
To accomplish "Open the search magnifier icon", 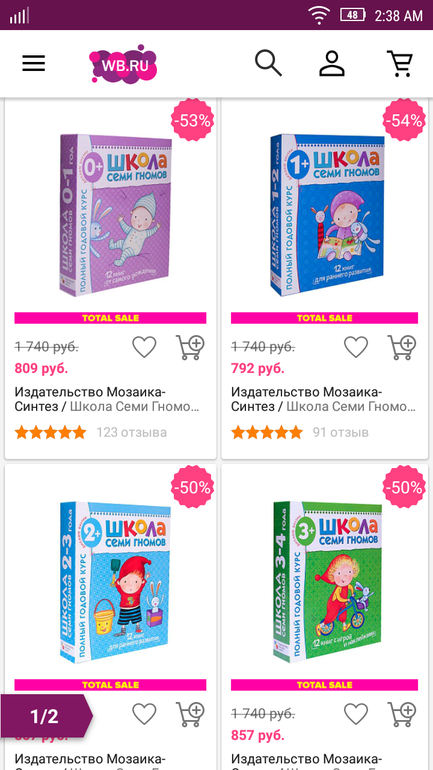I will click(x=269, y=63).
